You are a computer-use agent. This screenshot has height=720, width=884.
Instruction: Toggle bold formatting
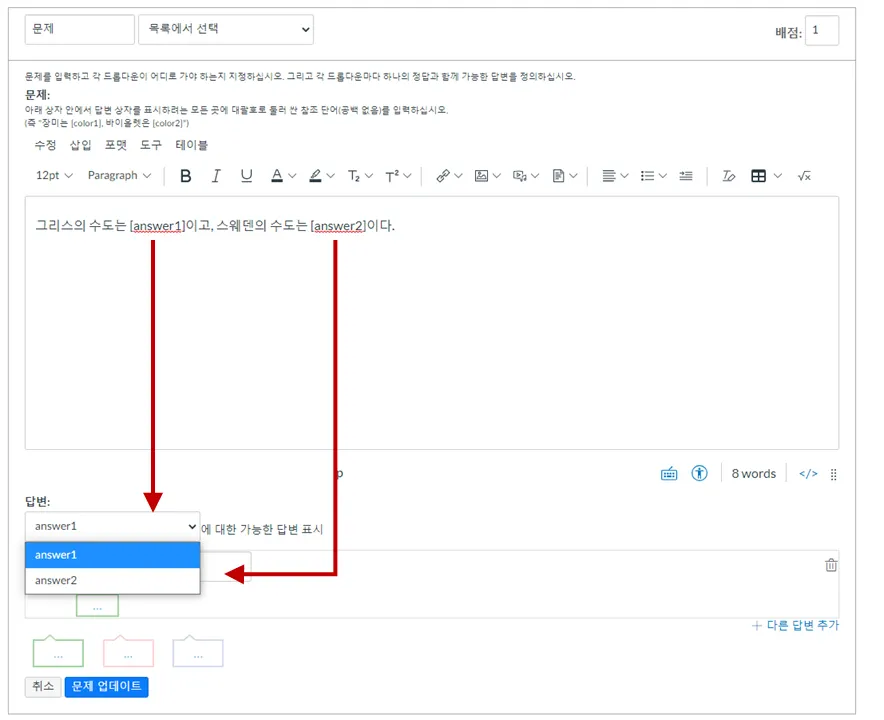coord(185,176)
